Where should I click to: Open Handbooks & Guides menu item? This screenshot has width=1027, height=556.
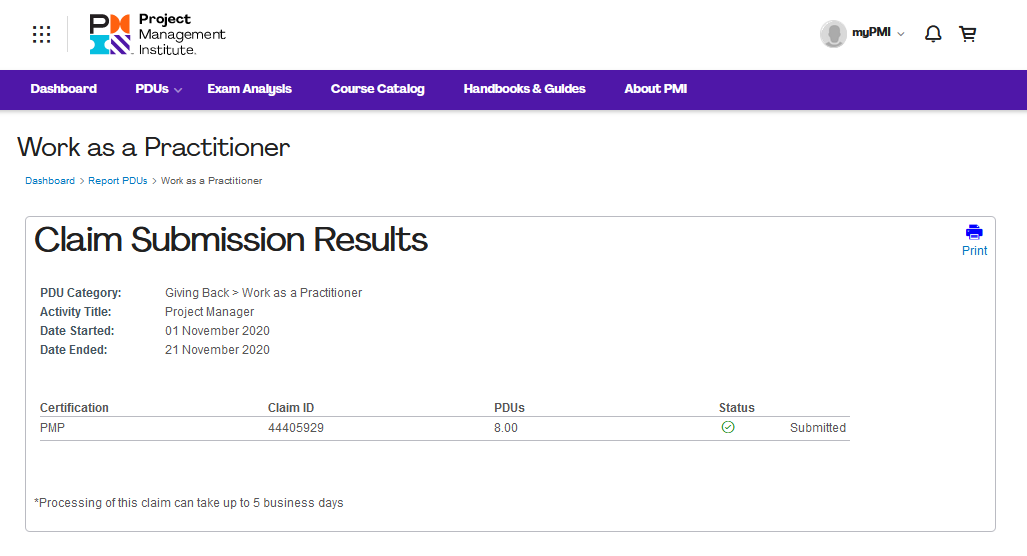(x=525, y=89)
